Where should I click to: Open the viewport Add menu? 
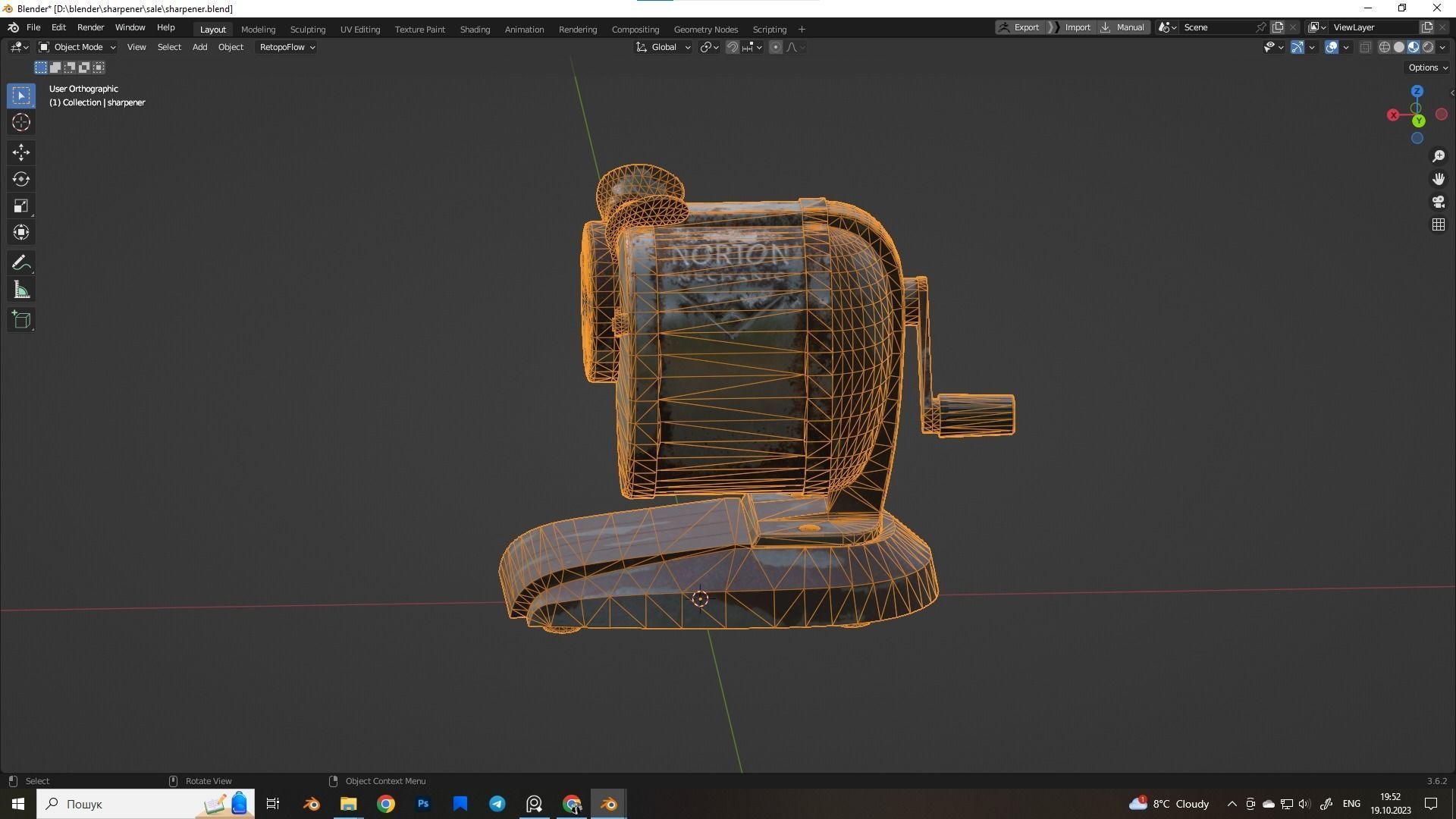[x=199, y=47]
